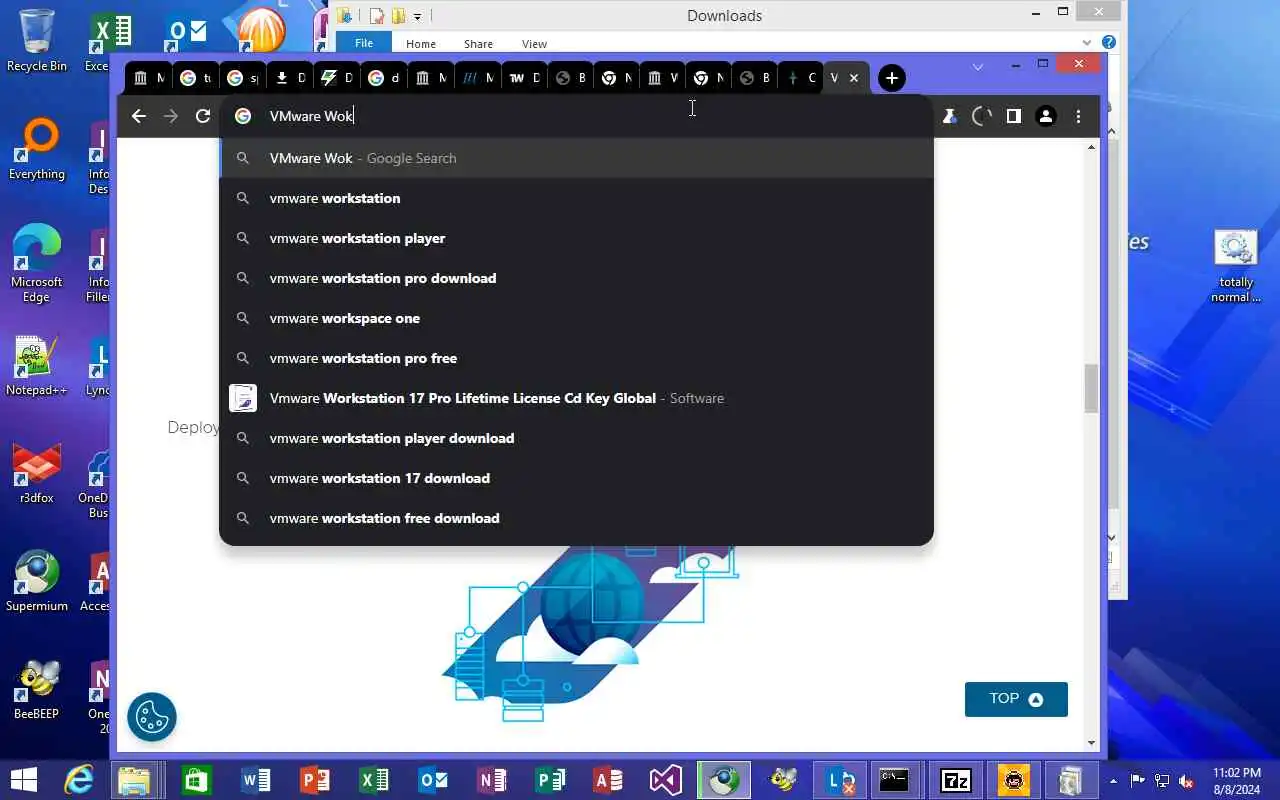This screenshot has height=800, width=1280.
Task: Pick suggestion 'vmware workstation pro download'
Action: pos(576,278)
